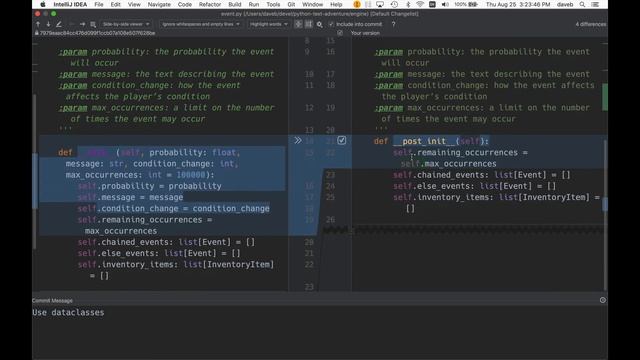The height and width of the screenshot is (360, 640).
Task: Click the read-only lock icon beside revision hash
Action: click(x=36, y=33)
